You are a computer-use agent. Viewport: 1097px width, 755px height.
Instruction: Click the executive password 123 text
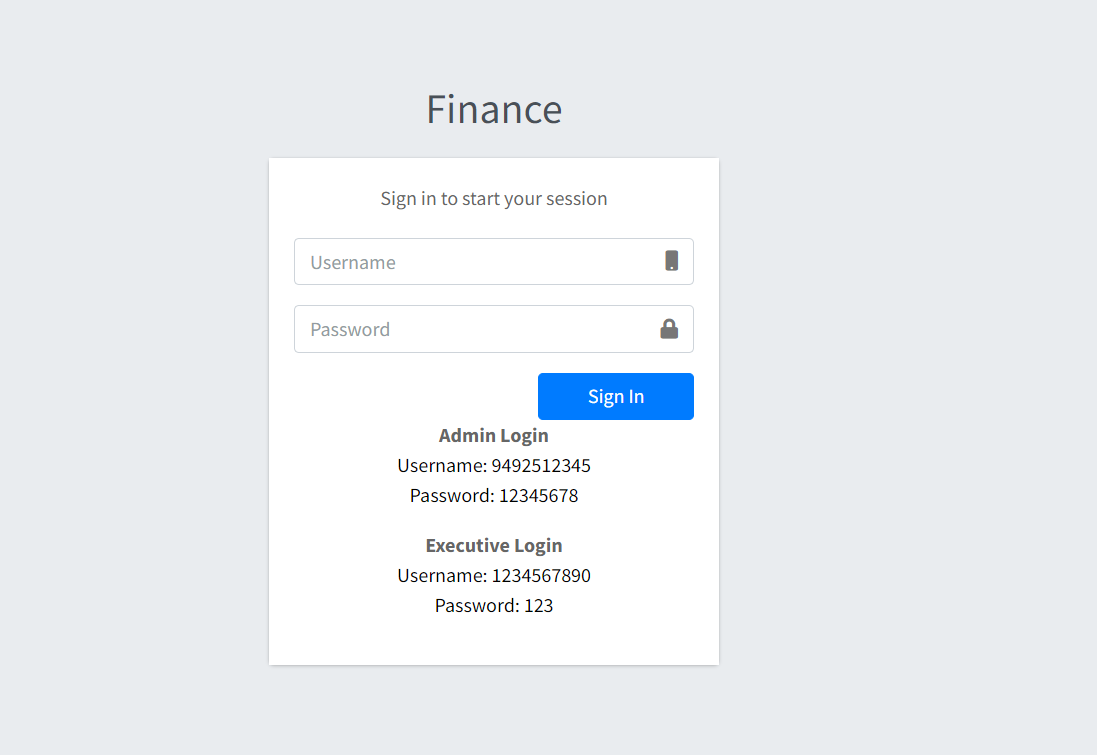click(493, 605)
